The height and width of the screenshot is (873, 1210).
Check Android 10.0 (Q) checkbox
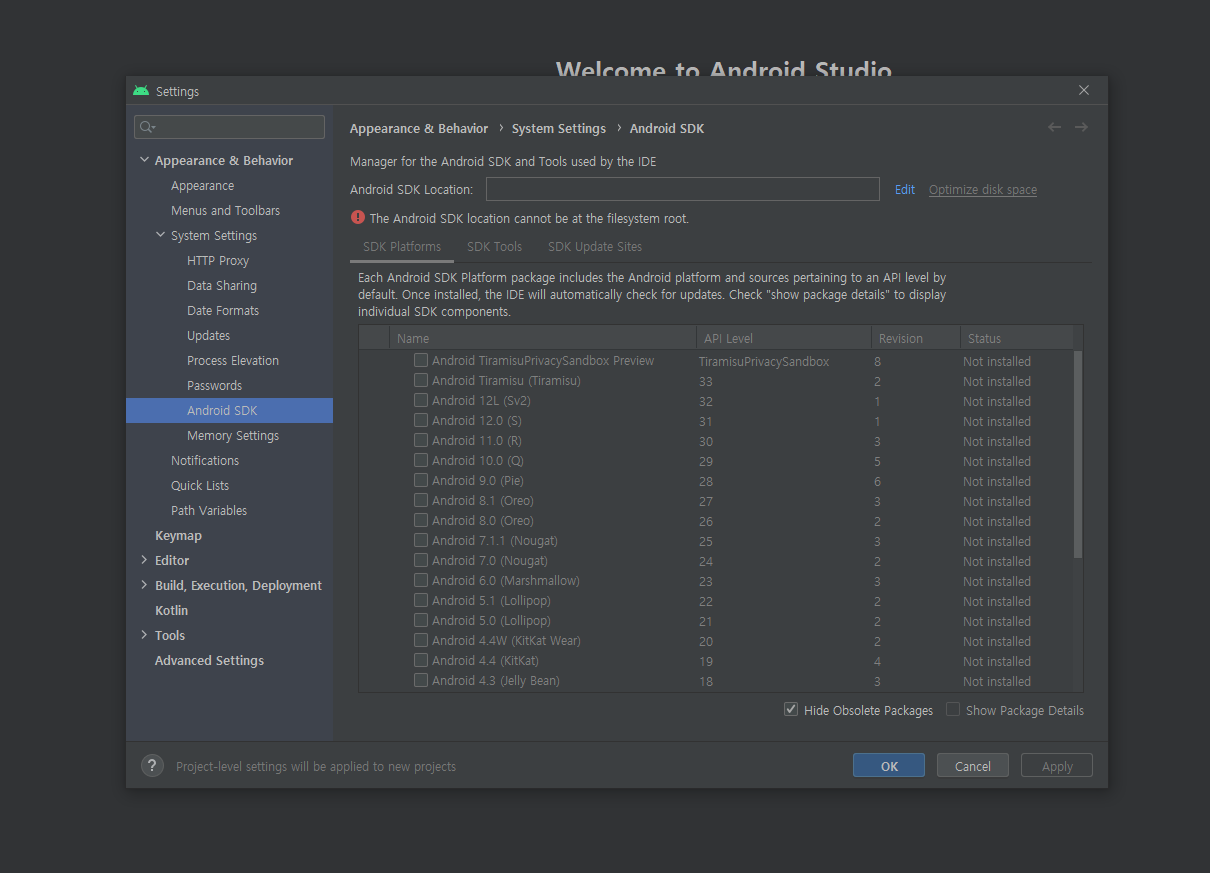pos(421,460)
